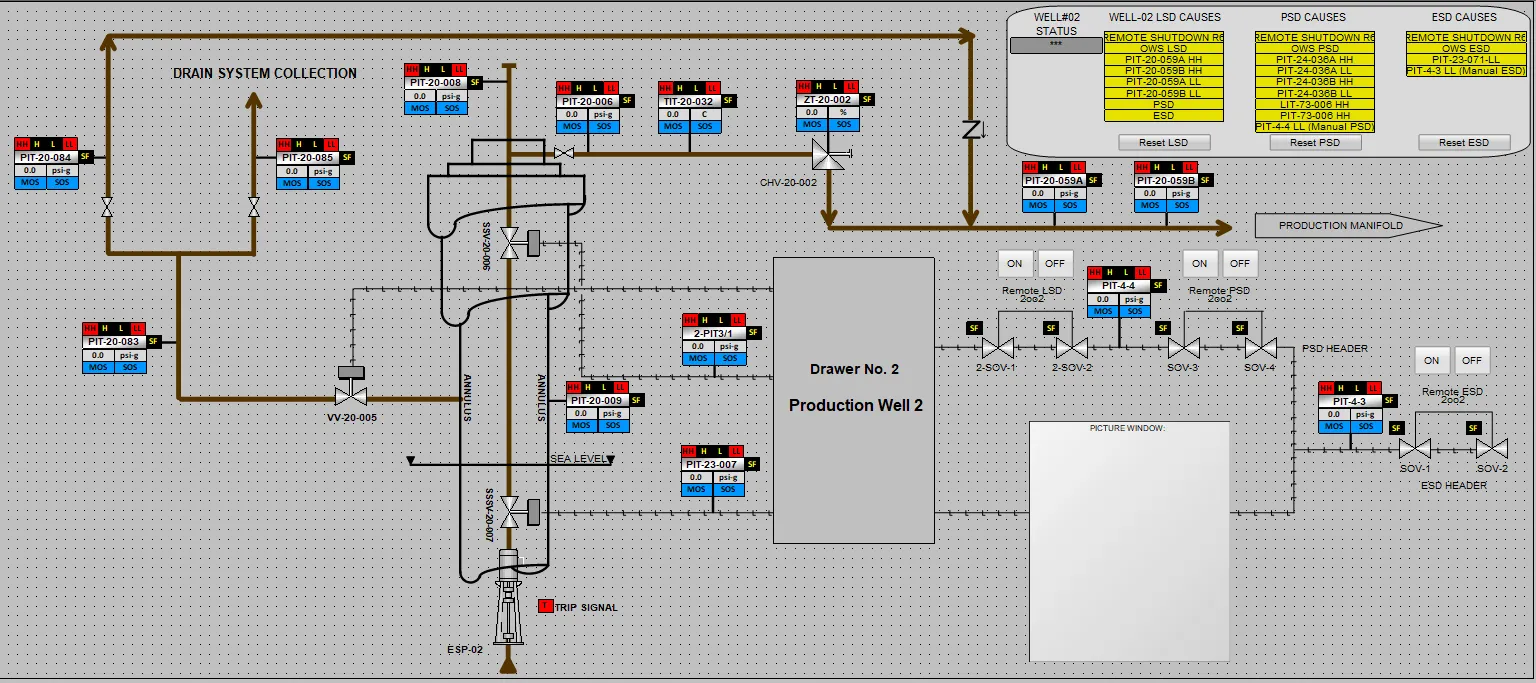Click the 2-SOV-1 solenoid valve
Viewport: 1536px width, 683px height.
[997, 348]
